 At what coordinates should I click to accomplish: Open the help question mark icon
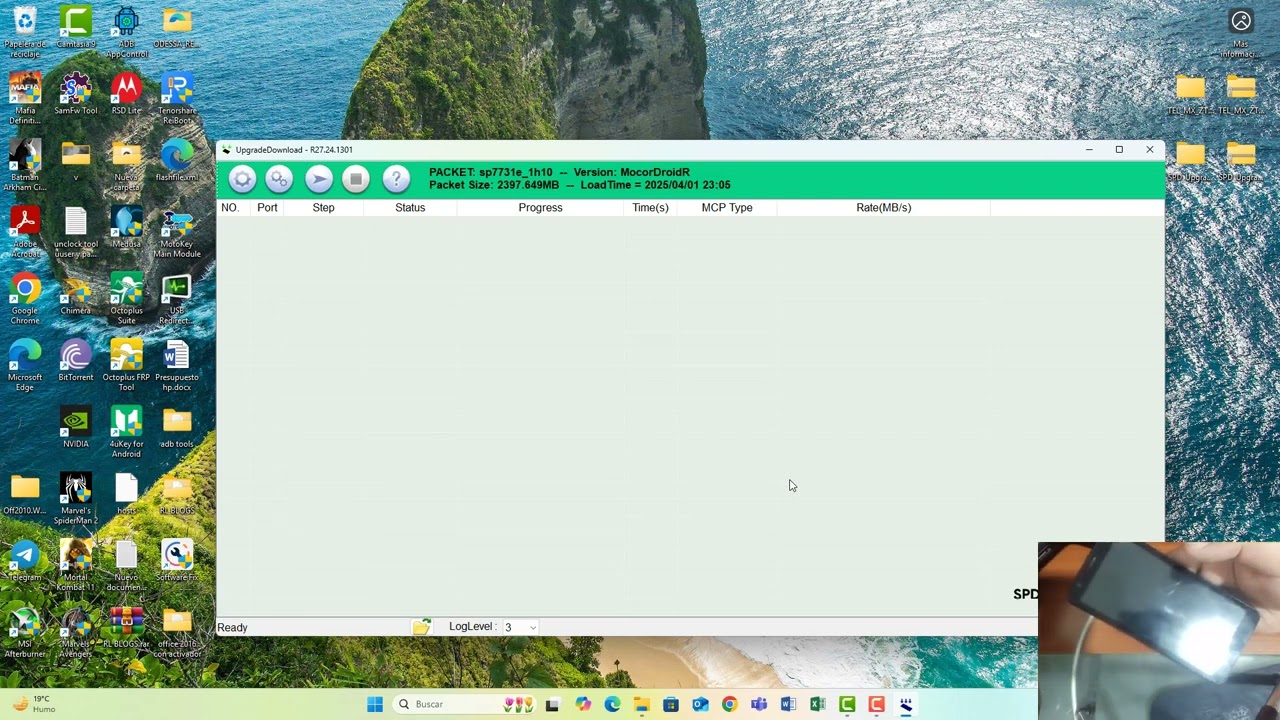(396, 179)
